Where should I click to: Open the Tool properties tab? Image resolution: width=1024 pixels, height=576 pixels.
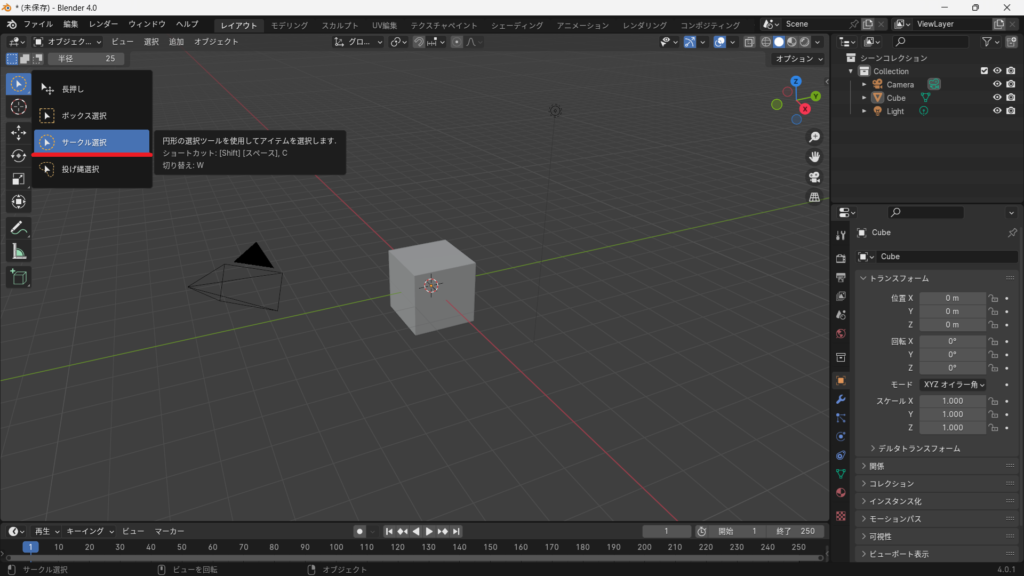click(x=840, y=236)
